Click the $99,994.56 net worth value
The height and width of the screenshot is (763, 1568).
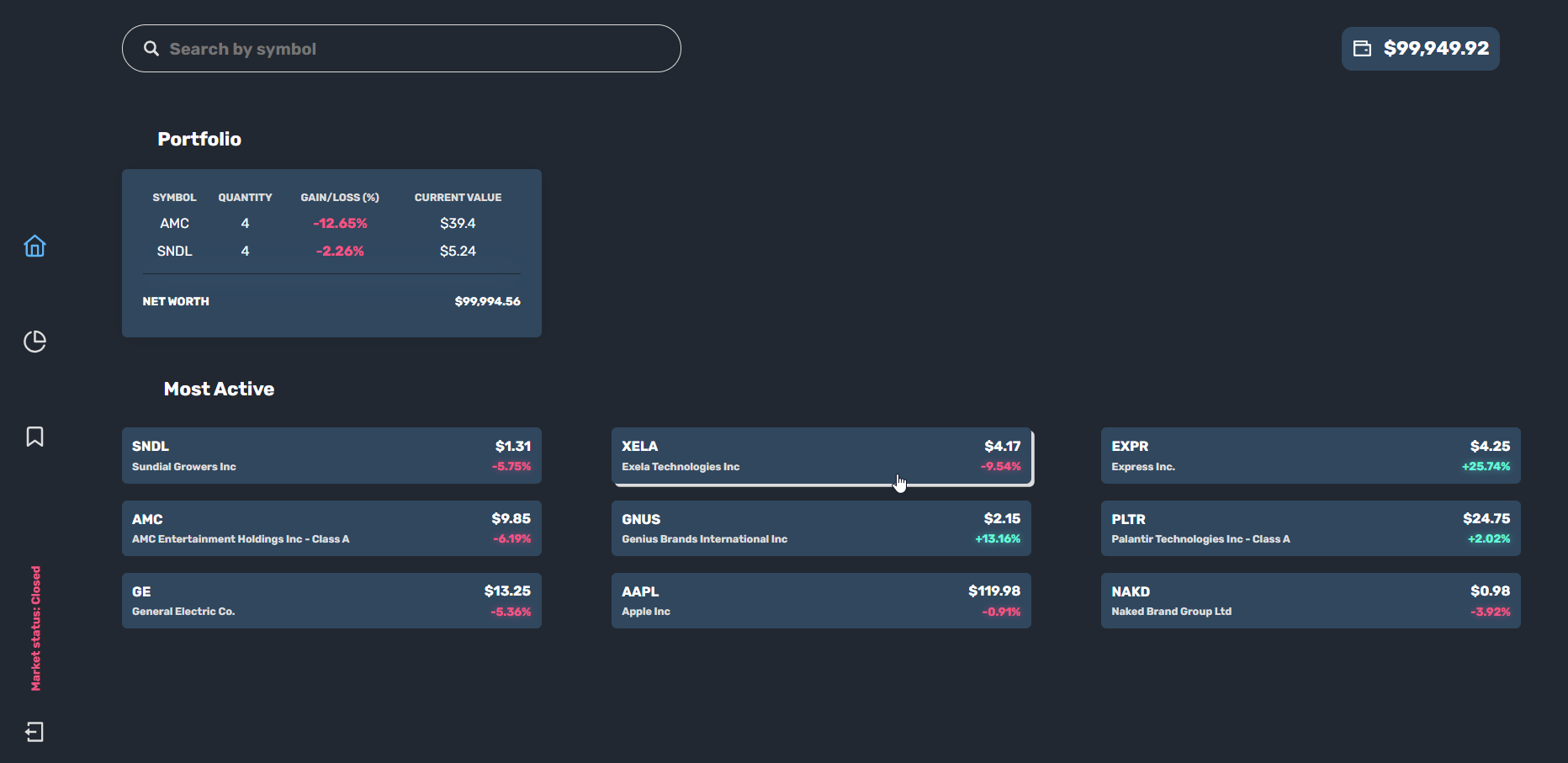pos(487,301)
